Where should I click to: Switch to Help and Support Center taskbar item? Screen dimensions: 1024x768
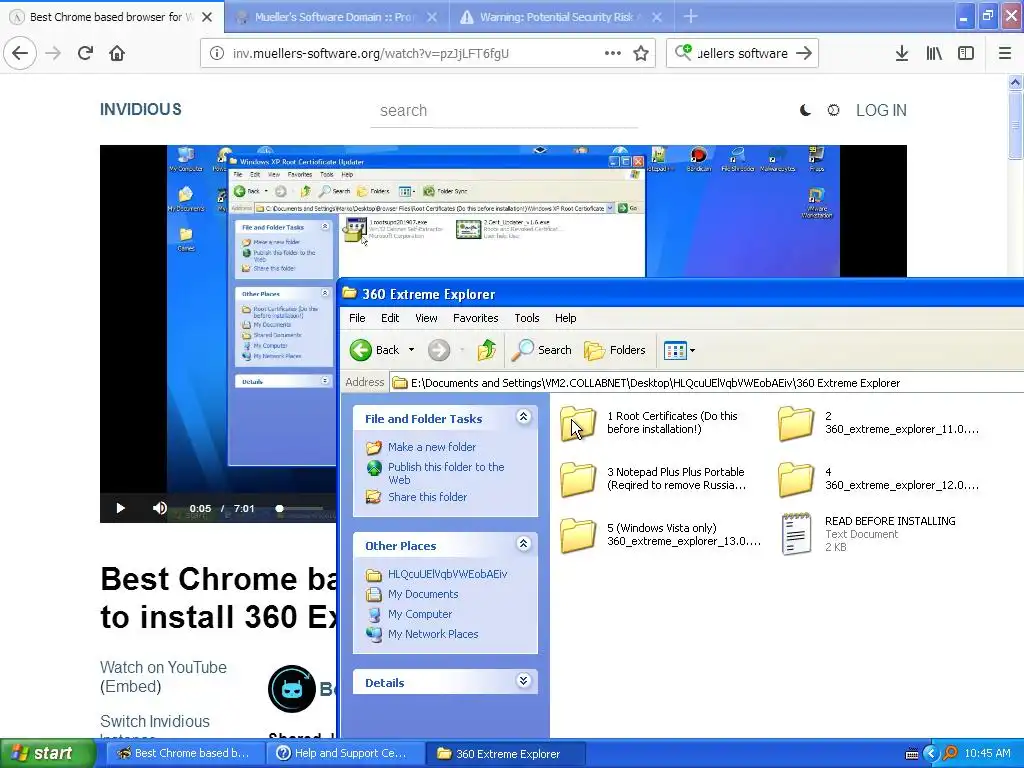click(346, 753)
